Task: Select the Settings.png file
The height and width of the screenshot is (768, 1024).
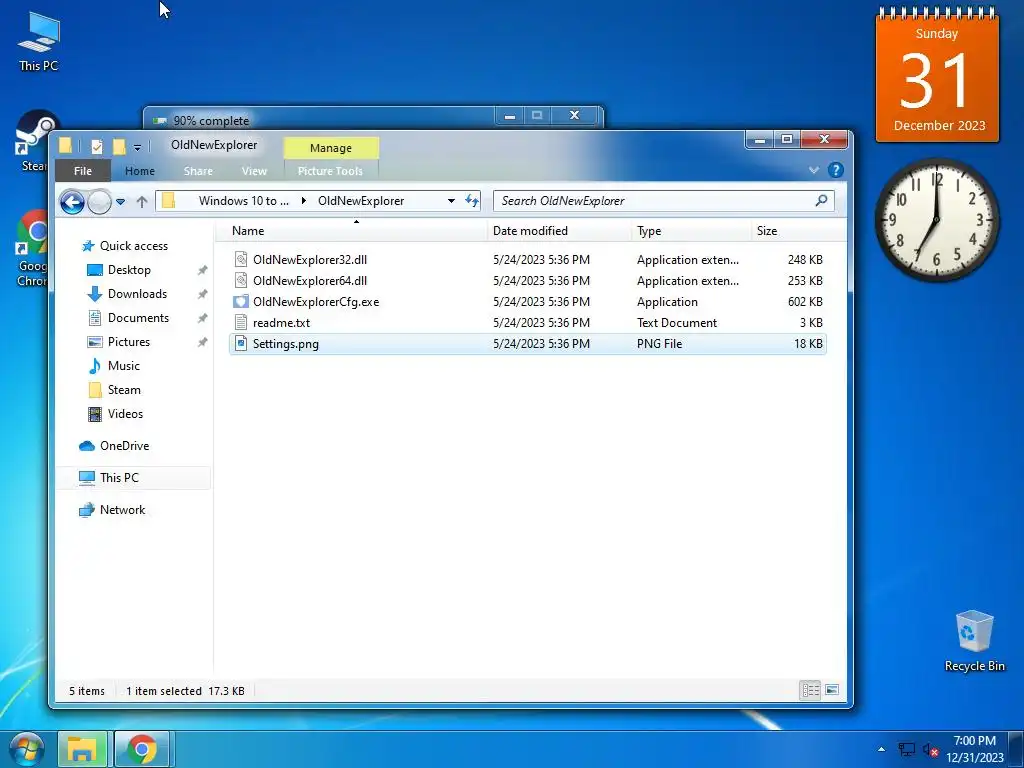Action: tap(528, 344)
